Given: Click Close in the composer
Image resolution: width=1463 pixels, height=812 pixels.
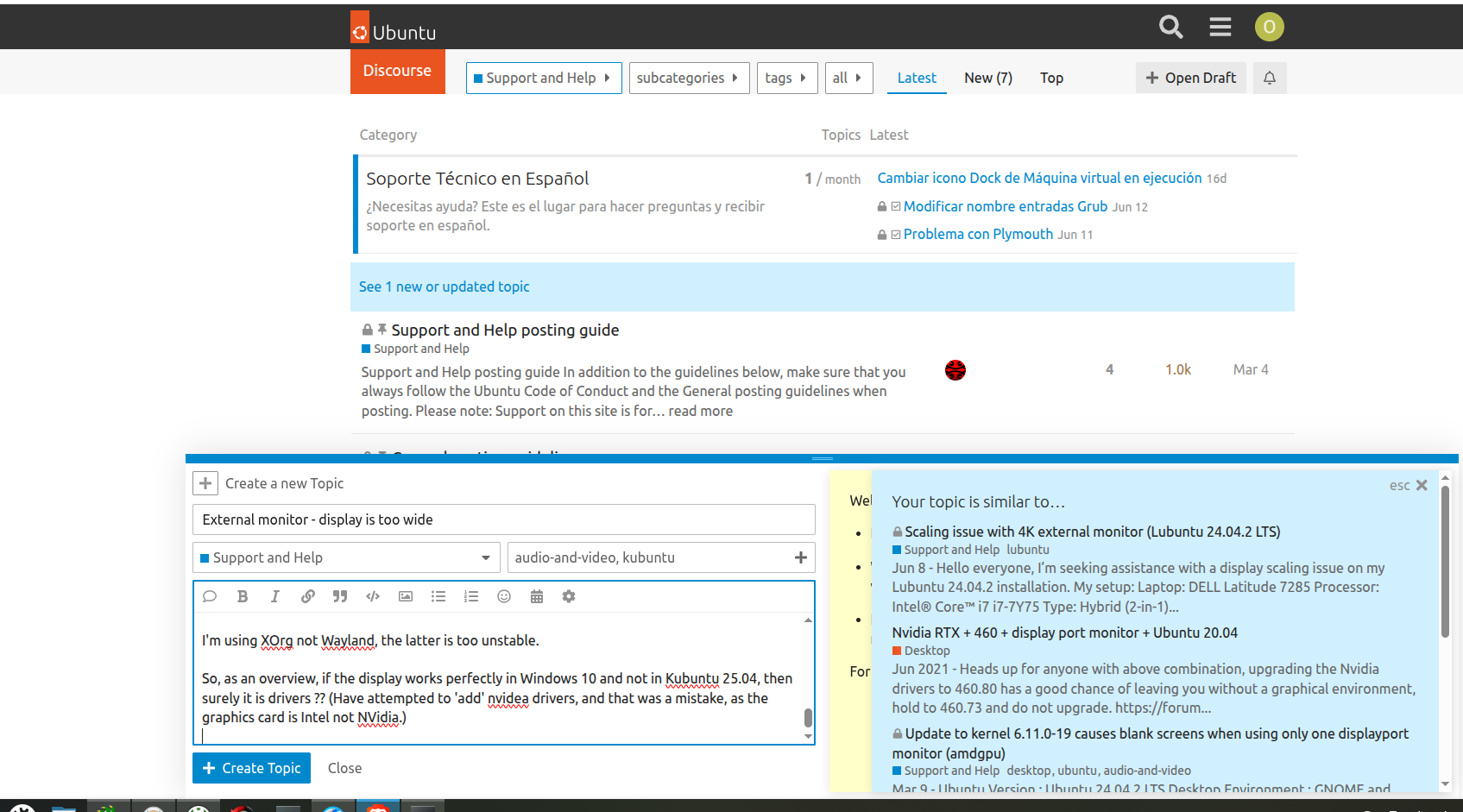Looking at the screenshot, I should (344, 768).
